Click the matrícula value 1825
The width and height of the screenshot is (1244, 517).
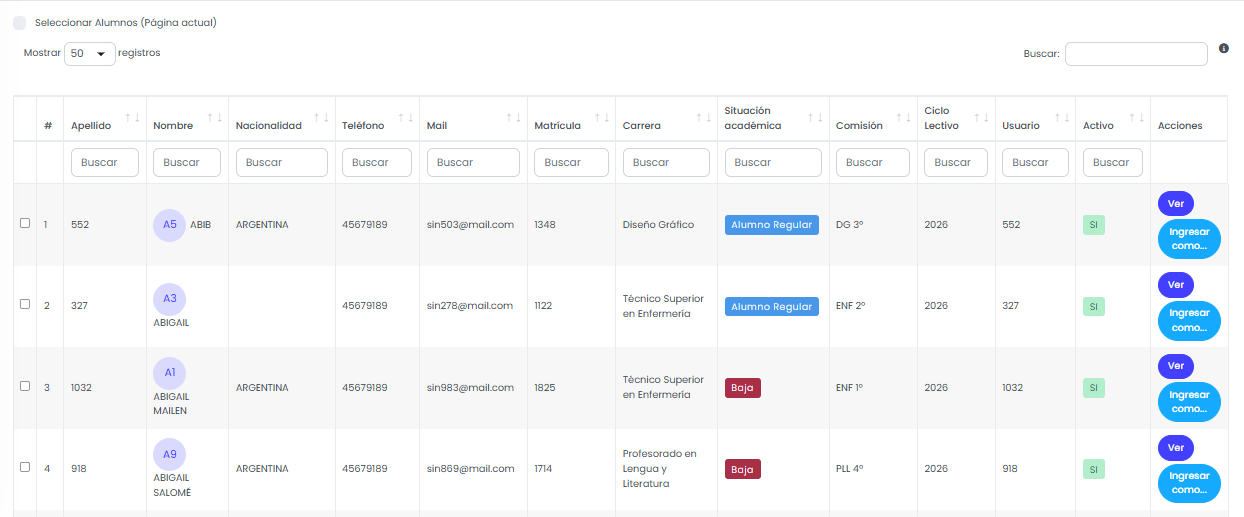[x=543, y=387]
